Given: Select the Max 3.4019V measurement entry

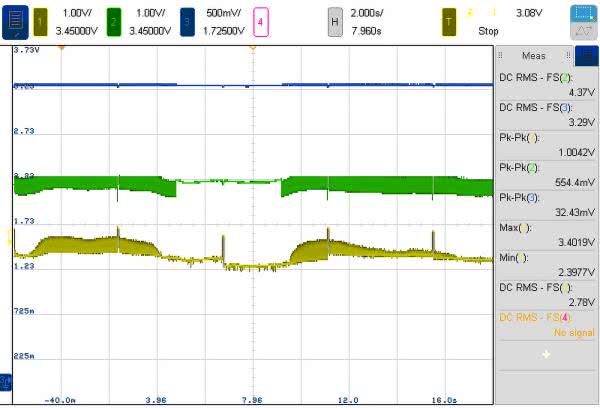Looking at the screenshot, I should [x=546, y=233].
